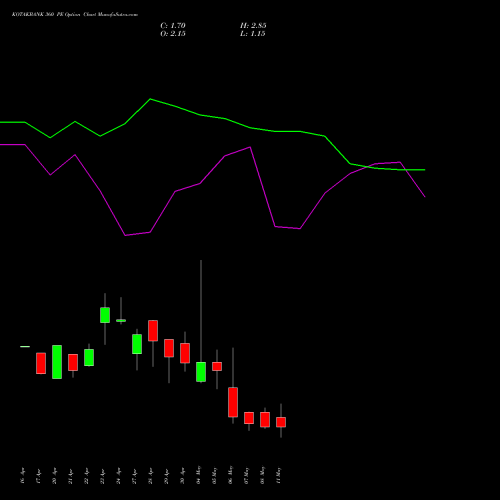This screenshot has height=500, width=500.
Task: Select the 05 May date label
Action: 214,475
